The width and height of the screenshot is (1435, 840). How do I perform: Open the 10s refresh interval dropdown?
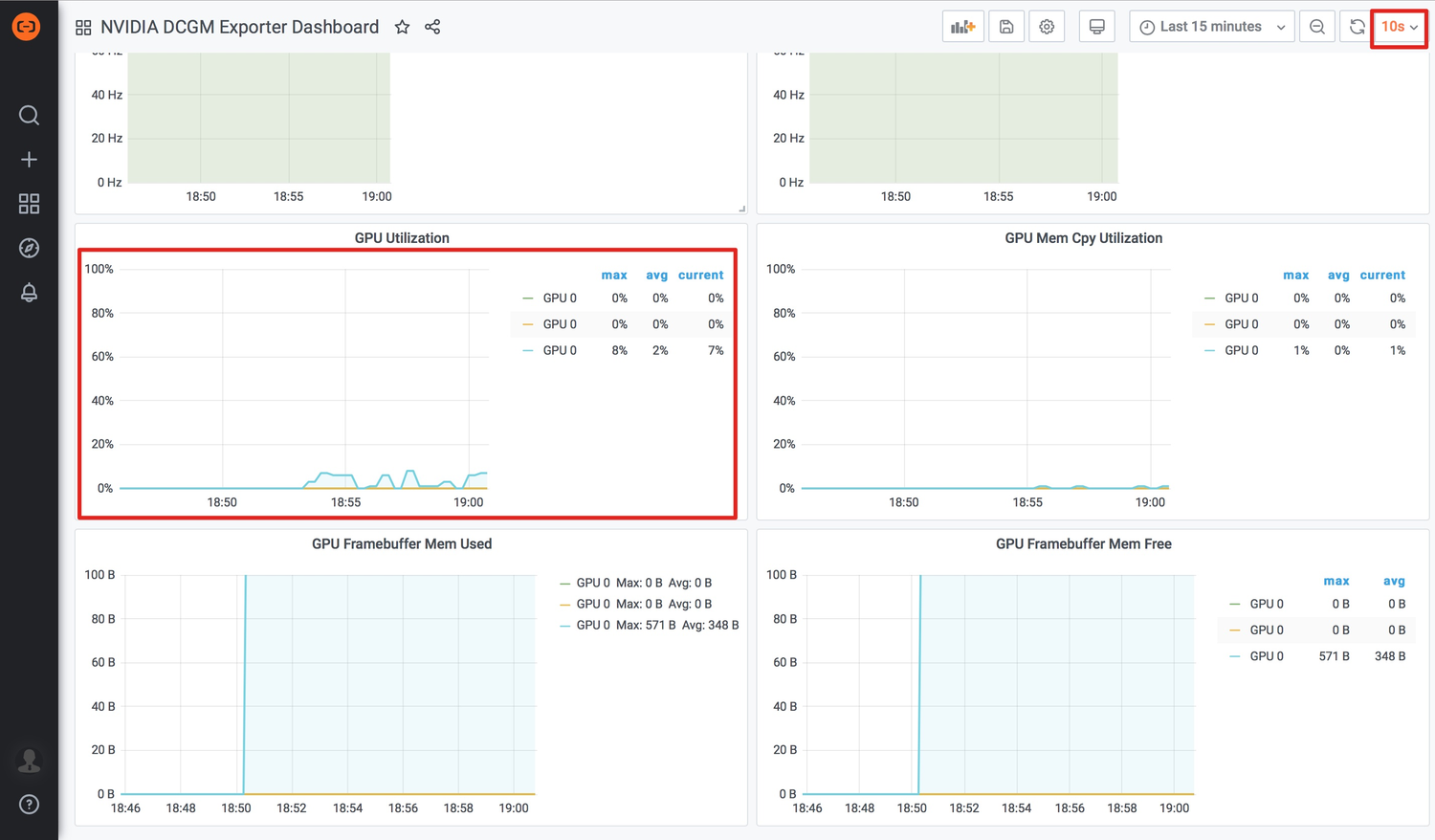pos(1399,27)
